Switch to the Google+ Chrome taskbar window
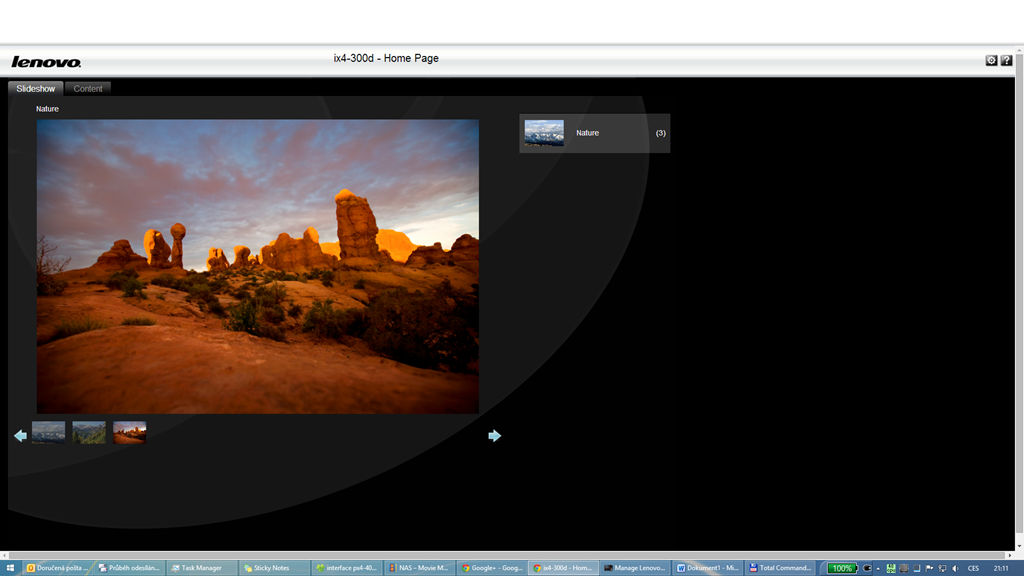The image size is (1024, 576). pos(491,568)
